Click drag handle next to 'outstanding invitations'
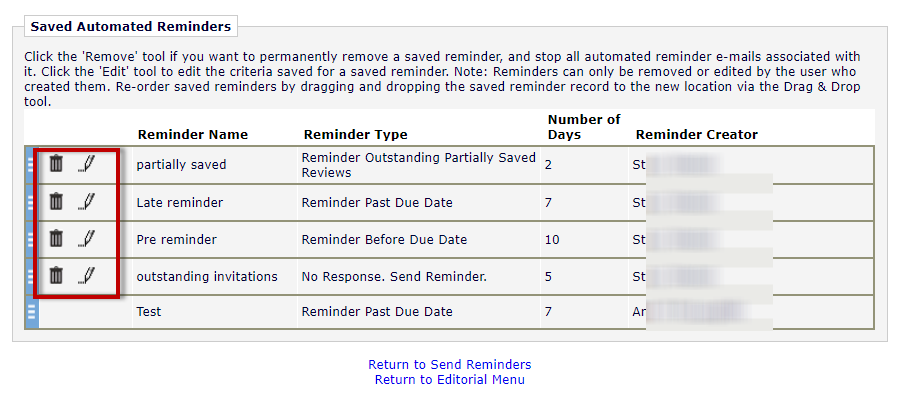This screenshot has height=396, width=903. (32, 276)
